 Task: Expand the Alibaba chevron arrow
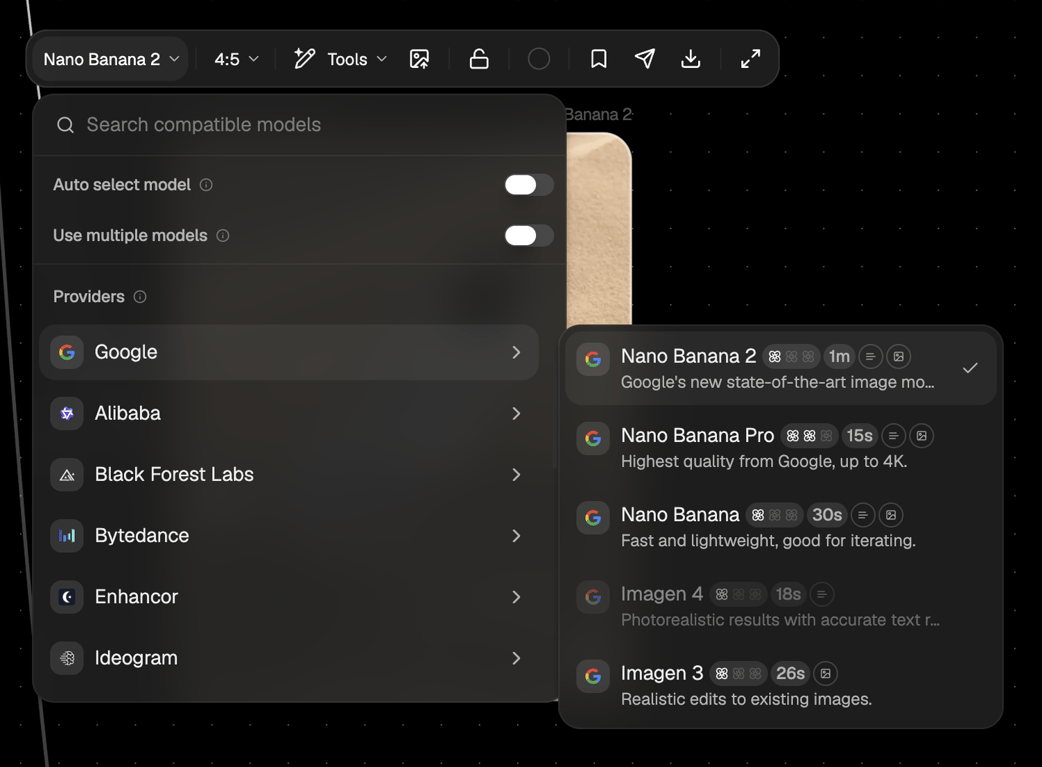pos(516,413)
